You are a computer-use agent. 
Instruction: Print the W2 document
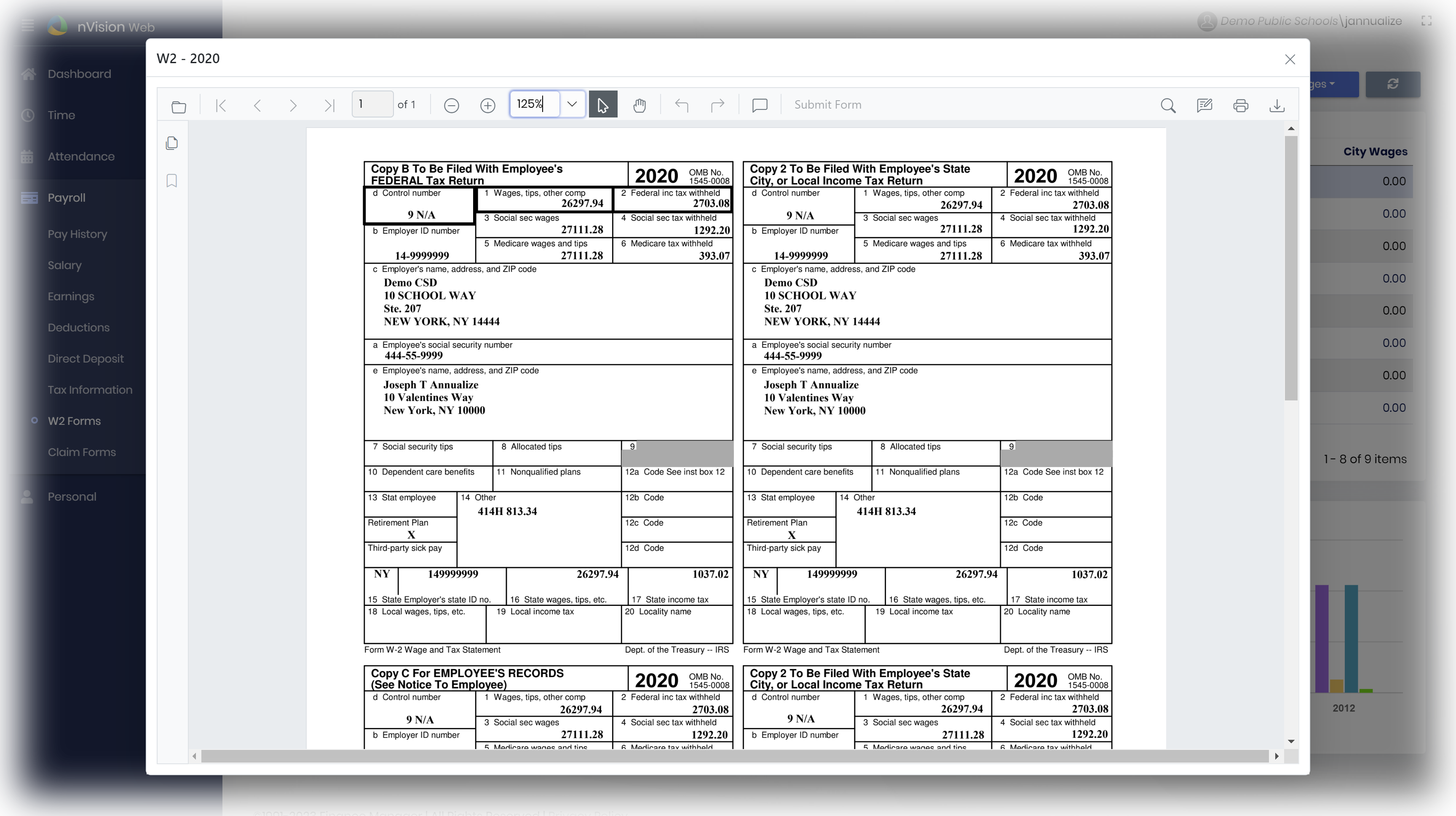(x=1241, y=106)
